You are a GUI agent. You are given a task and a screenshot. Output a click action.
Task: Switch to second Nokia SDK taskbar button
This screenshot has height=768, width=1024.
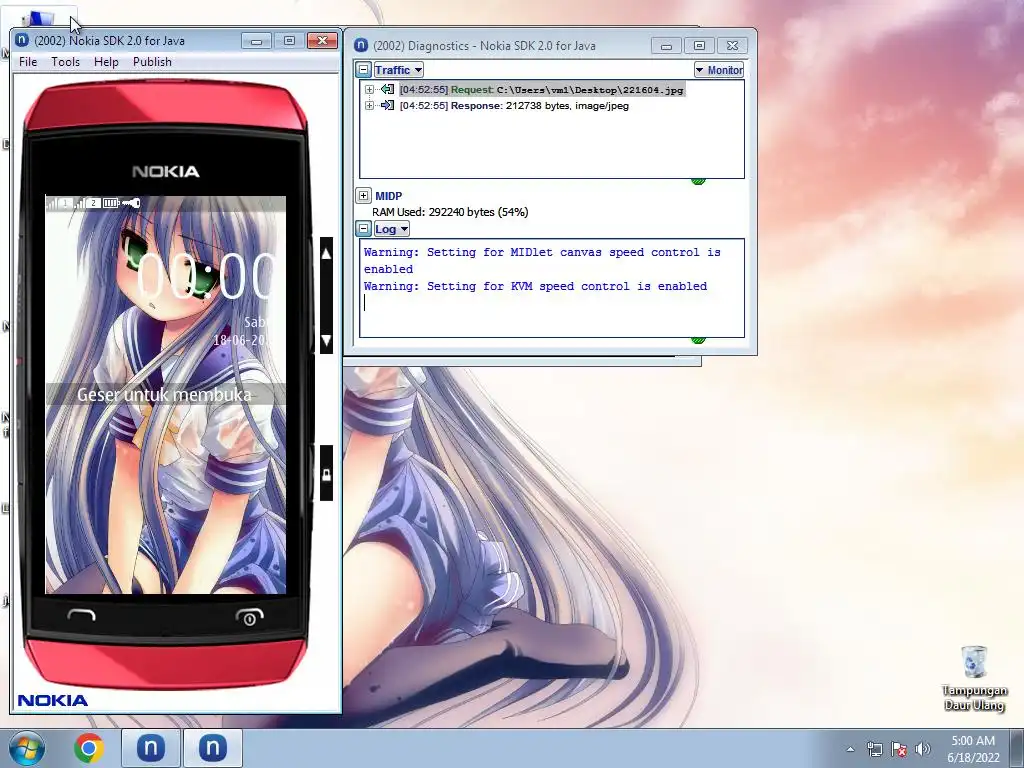point(212,748)
